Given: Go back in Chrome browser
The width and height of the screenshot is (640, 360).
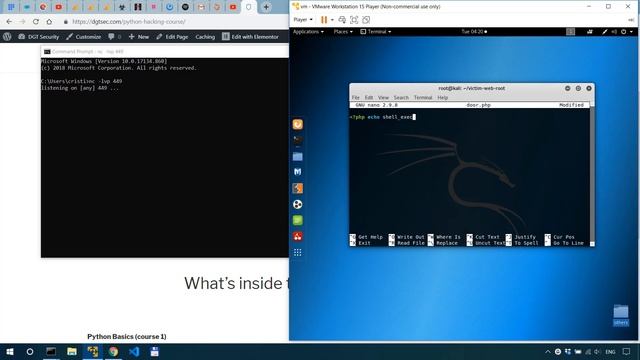Looking at the screenshot, I should 9,22.
